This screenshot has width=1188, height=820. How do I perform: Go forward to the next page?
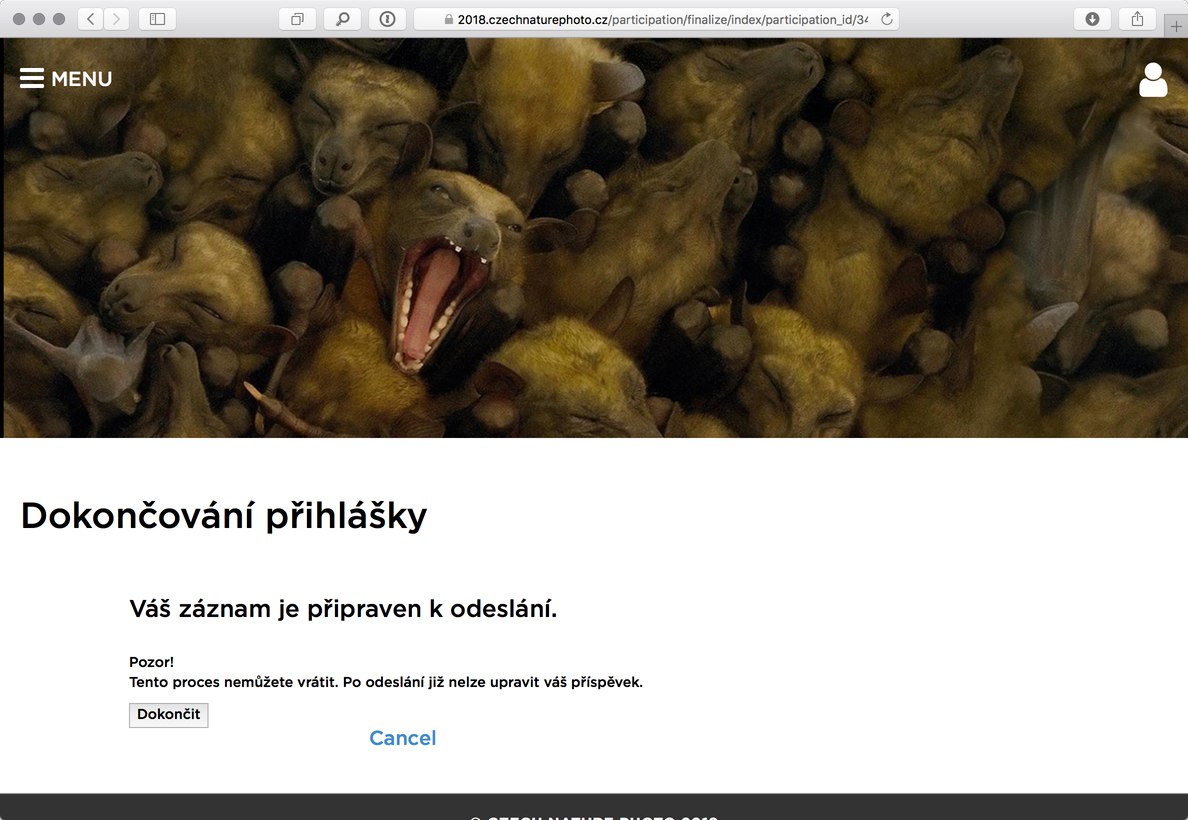[x=116, y=19]
